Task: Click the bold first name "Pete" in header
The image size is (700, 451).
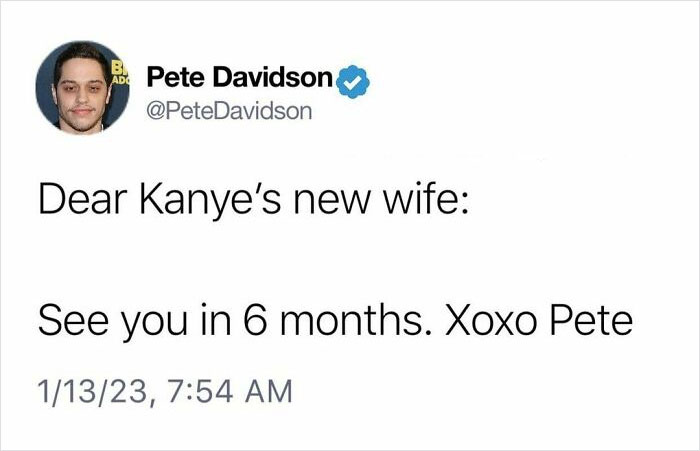Action: [x=175, y=78]
